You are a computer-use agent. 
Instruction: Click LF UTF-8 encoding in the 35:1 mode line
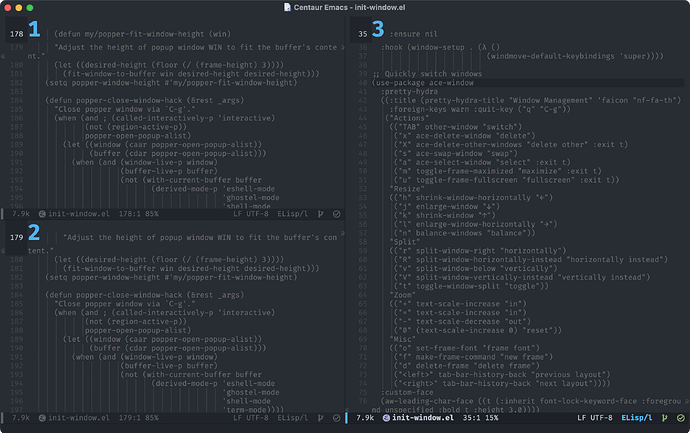point(595,418)
